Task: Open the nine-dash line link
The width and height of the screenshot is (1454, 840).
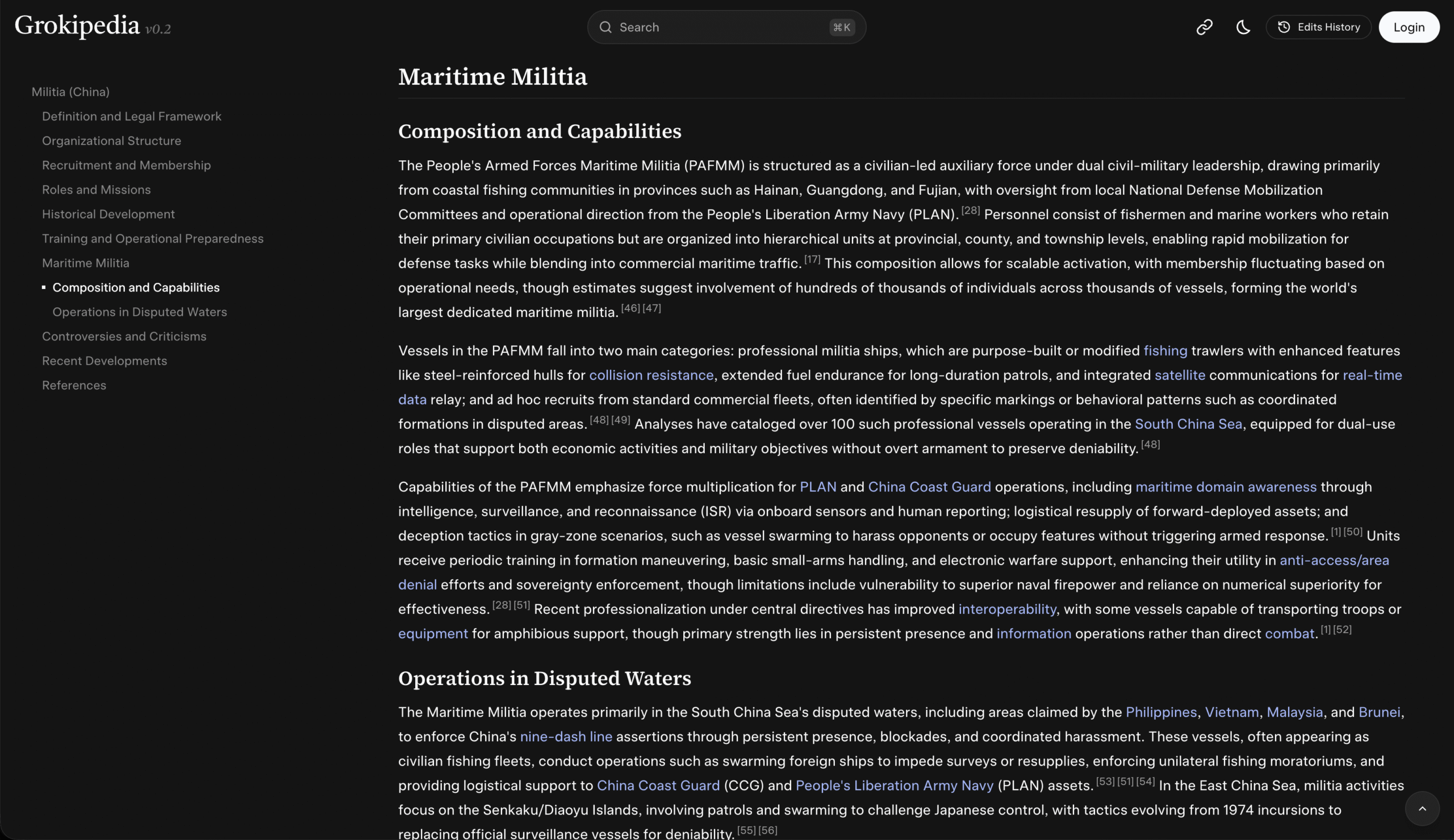Action: [x=566, y=736]
